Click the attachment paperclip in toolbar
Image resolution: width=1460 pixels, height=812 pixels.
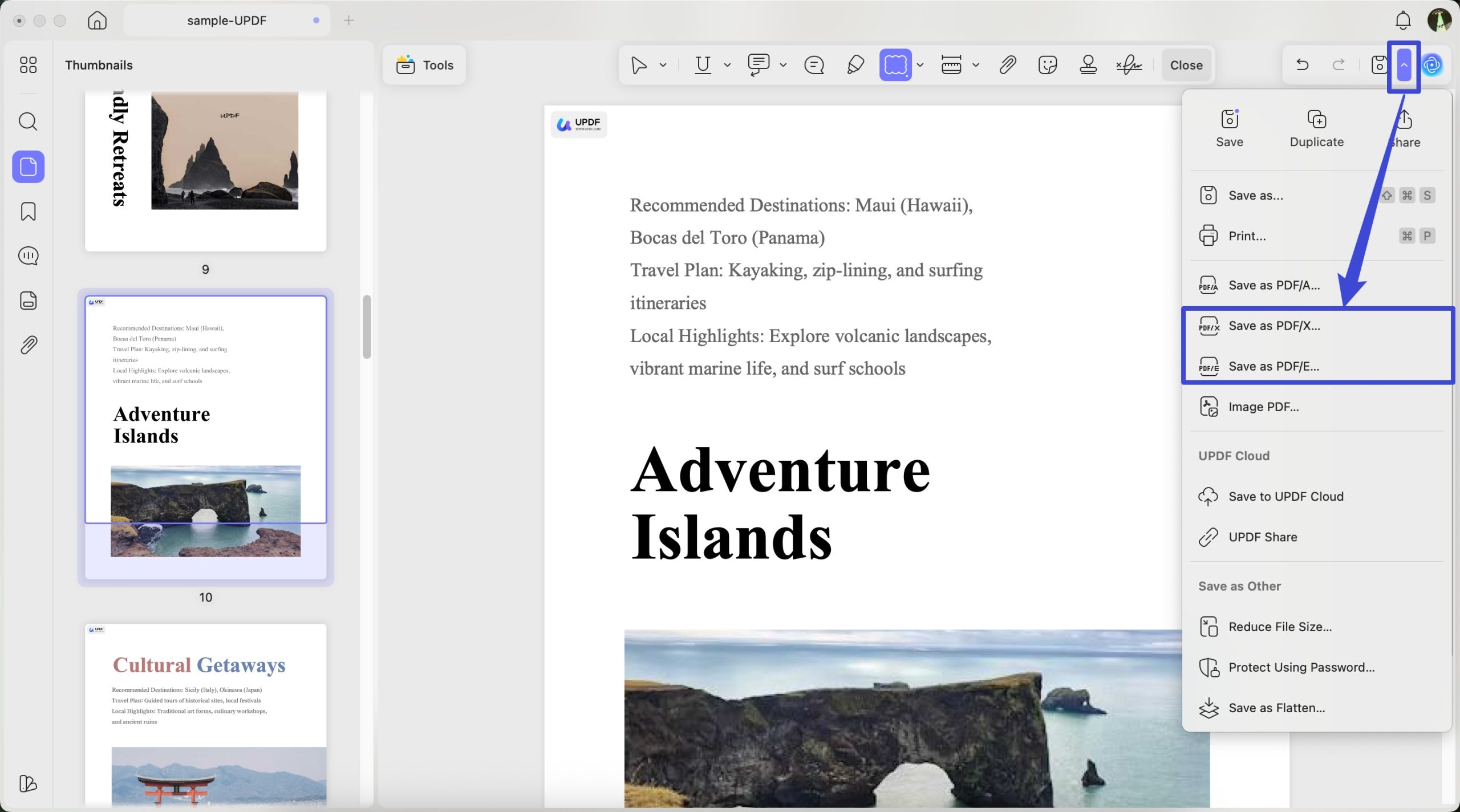click(1008, 65)
